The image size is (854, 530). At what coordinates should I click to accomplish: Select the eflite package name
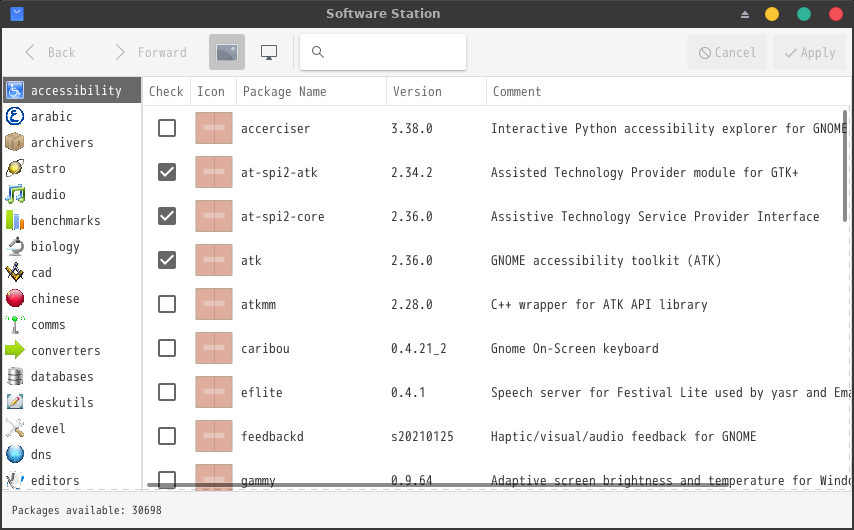point(261,392)
